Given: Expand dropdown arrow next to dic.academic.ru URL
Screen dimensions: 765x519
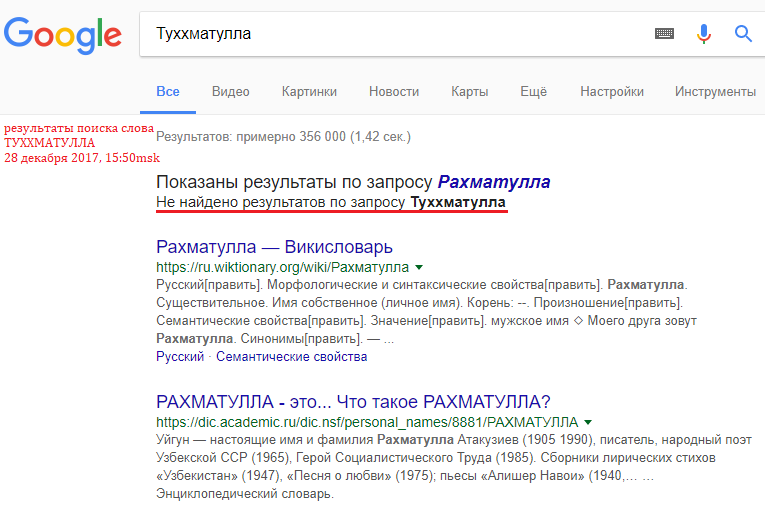Looking at the screenshot, I should (x=588, y=422).
